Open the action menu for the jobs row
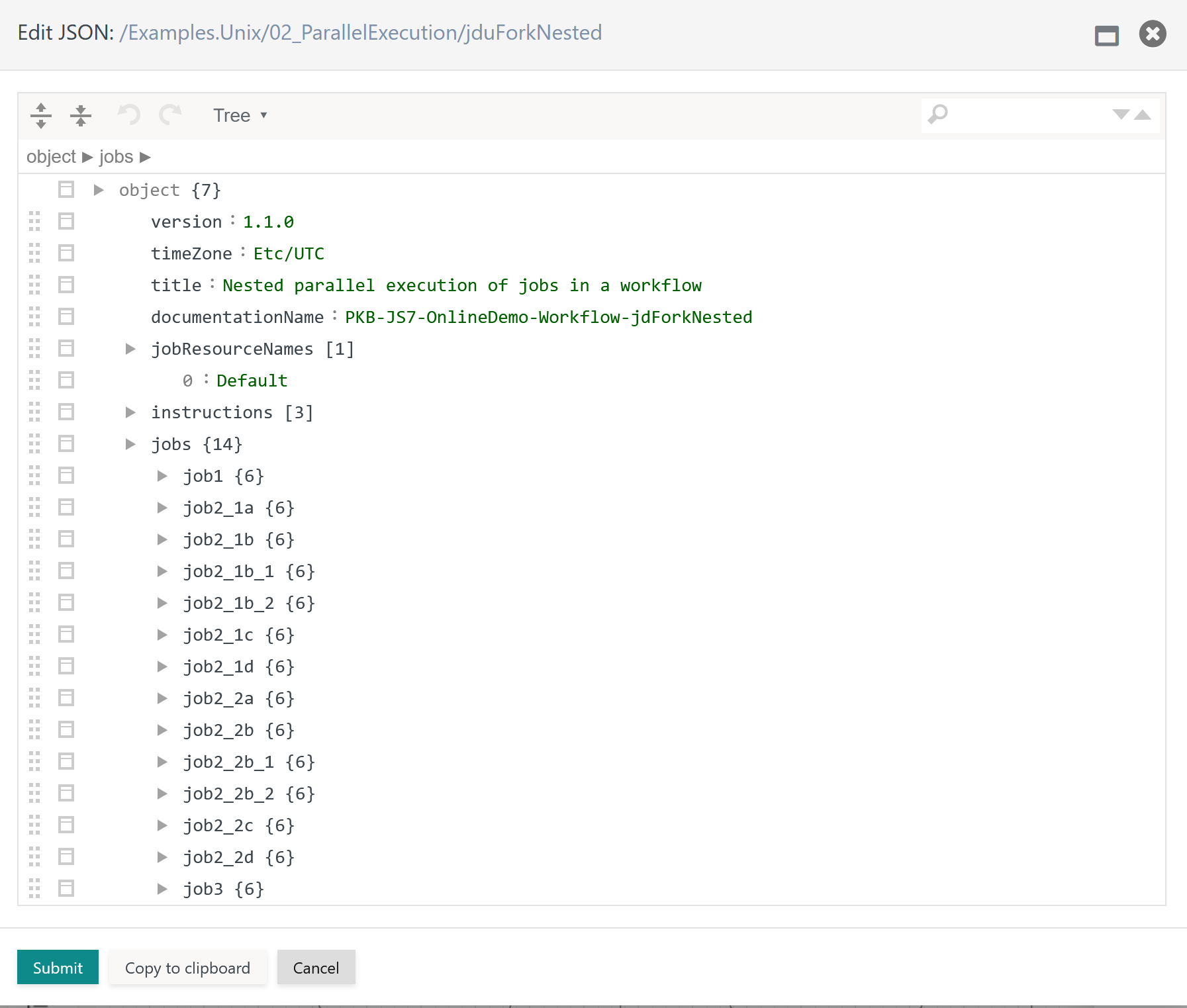Screen dimensions: 1187x1008 pos(66,443)
